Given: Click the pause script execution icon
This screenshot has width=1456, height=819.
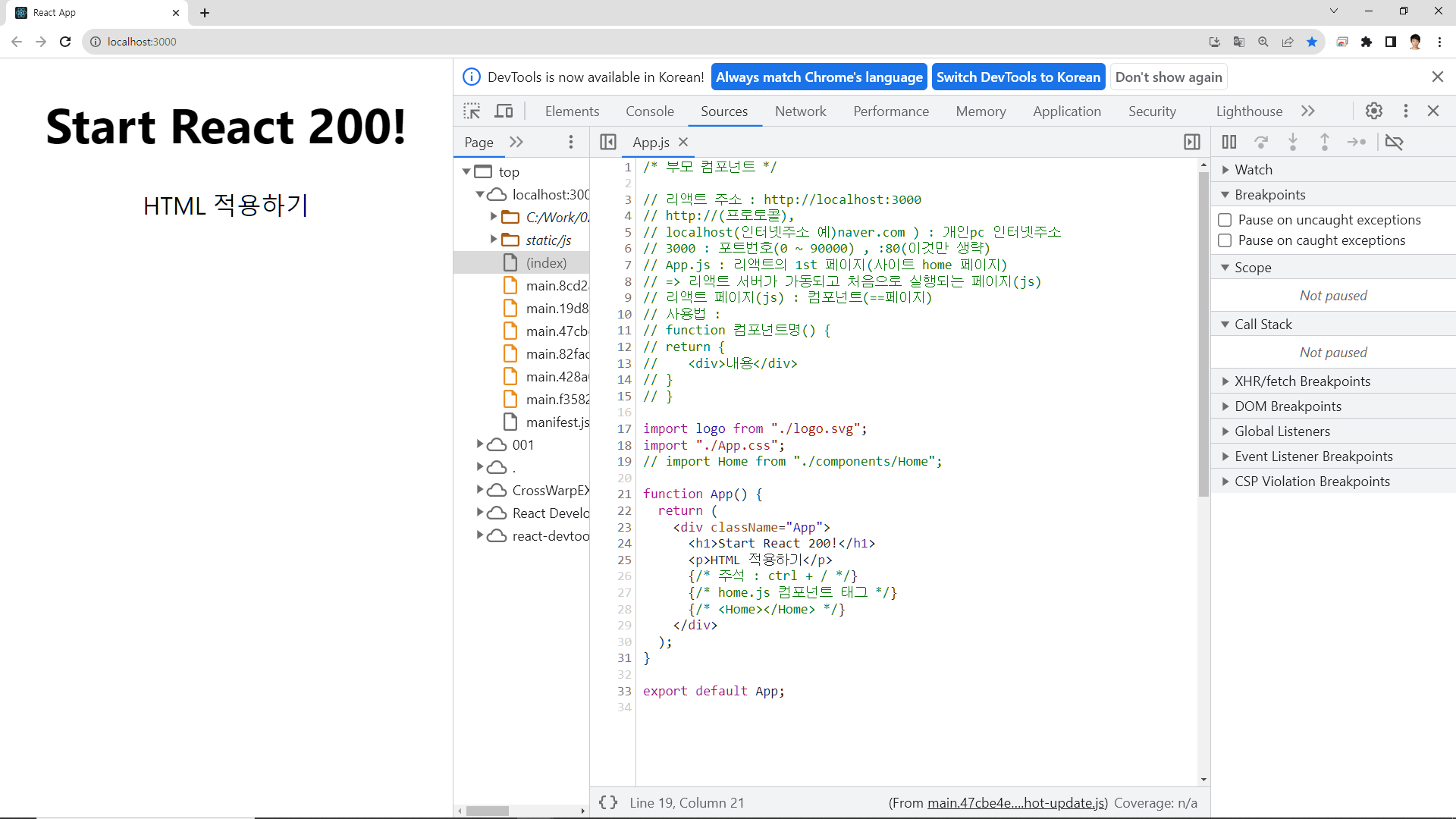Looking at the screenshot, I should [x=1229, y=142].
